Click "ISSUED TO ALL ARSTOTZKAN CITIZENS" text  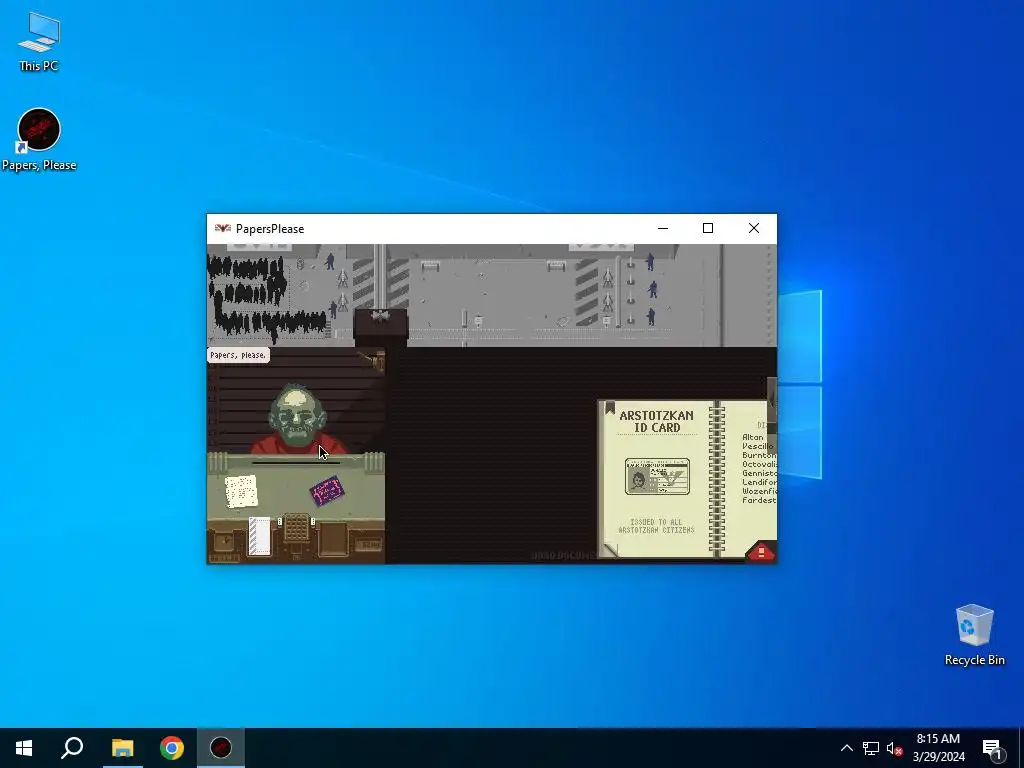pos(656,526)
